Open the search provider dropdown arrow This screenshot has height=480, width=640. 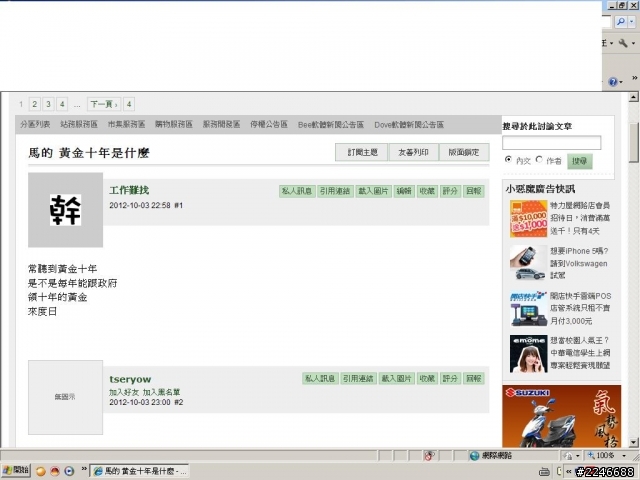click(x=632, y=22)
